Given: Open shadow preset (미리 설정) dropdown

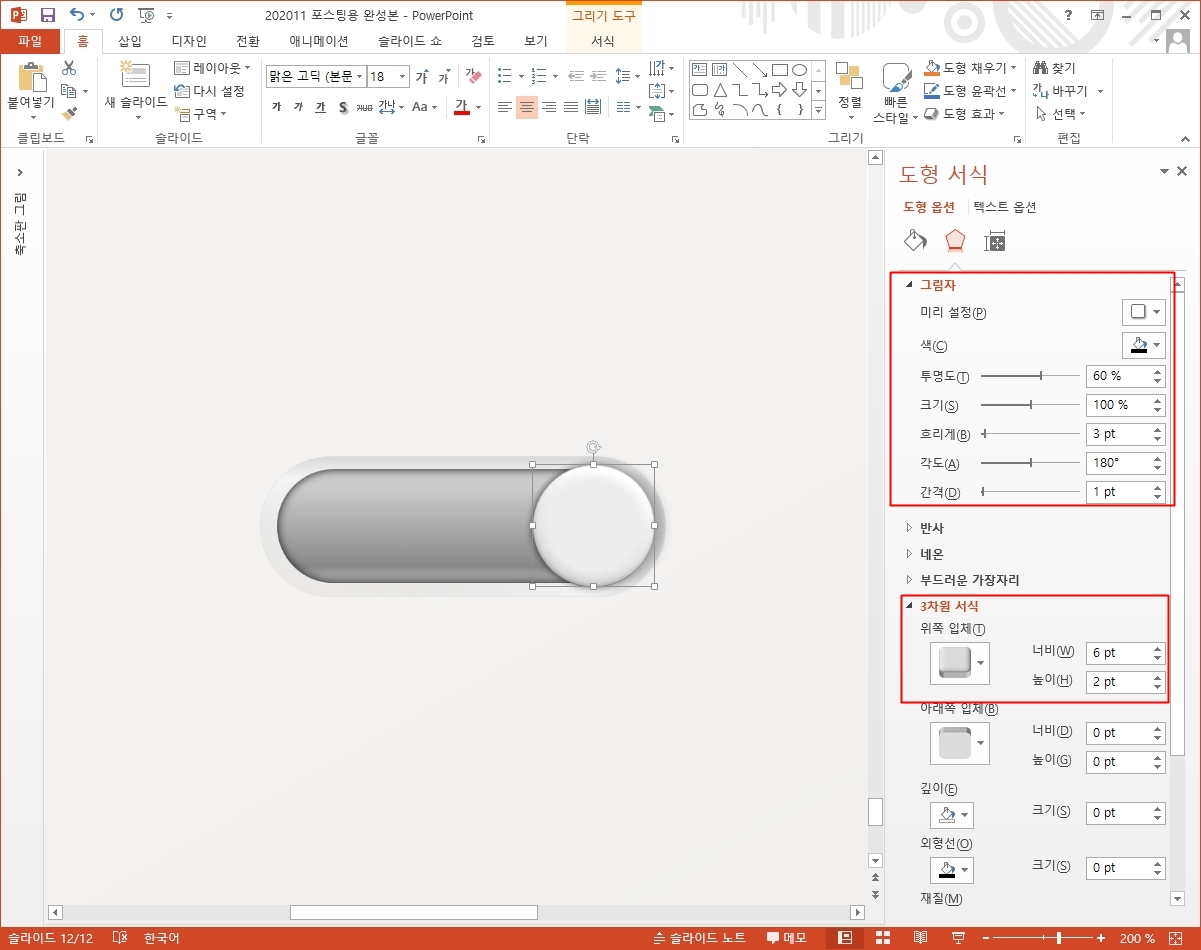Looking at the screenshot, I should [x=1144, y=312].
